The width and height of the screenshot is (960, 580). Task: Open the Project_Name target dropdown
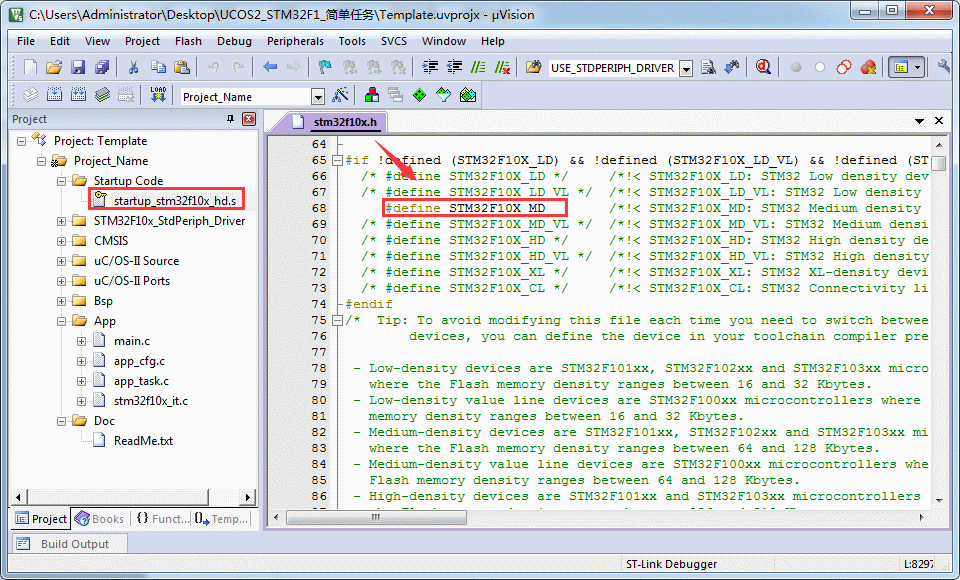click(318, 97)
